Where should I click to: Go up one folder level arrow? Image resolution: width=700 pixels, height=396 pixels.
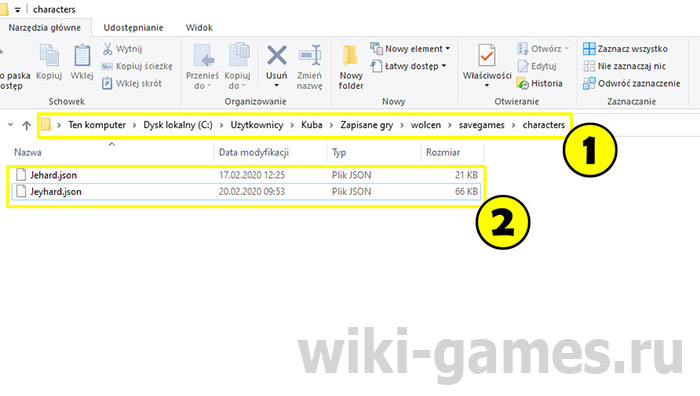pyautogui.click(x=26, y=125)
